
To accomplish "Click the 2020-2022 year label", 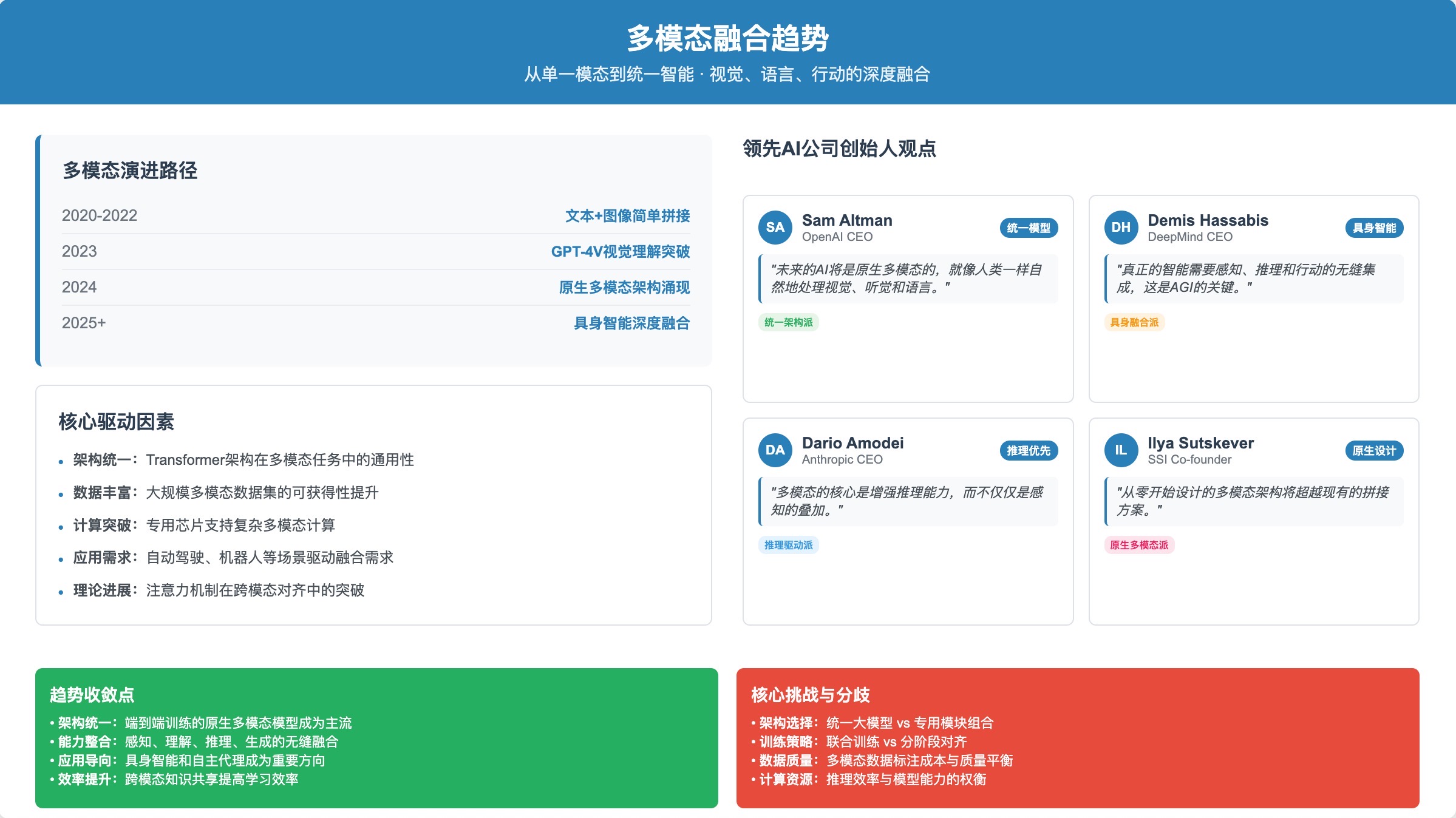I will [100, 216].
